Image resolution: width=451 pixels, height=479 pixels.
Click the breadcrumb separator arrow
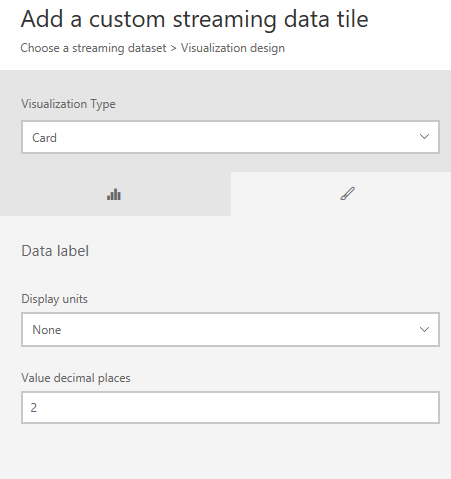pos(173,49)
